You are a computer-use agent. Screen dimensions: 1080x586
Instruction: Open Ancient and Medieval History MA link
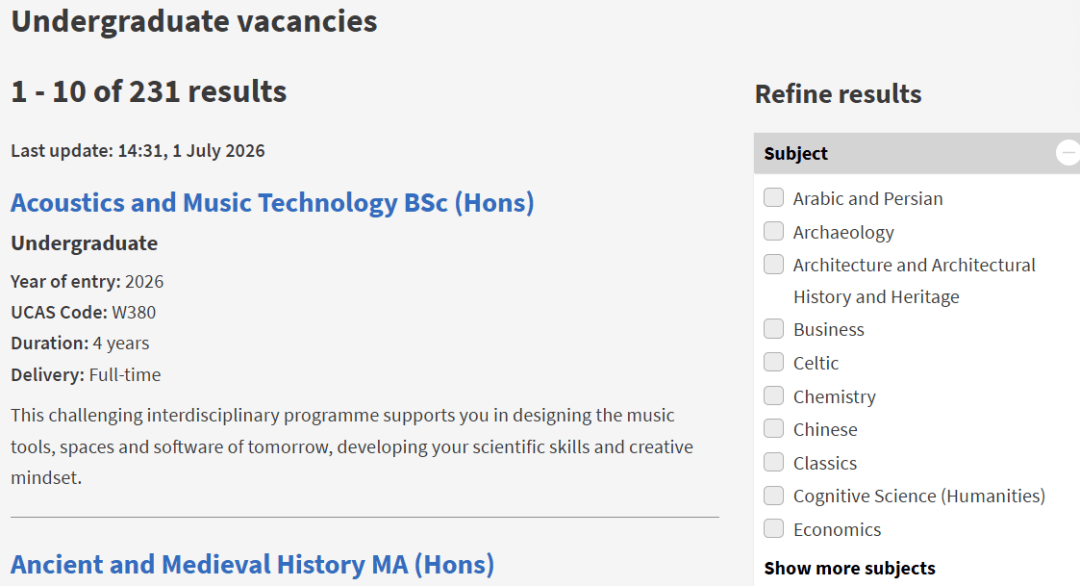[252, 565]
